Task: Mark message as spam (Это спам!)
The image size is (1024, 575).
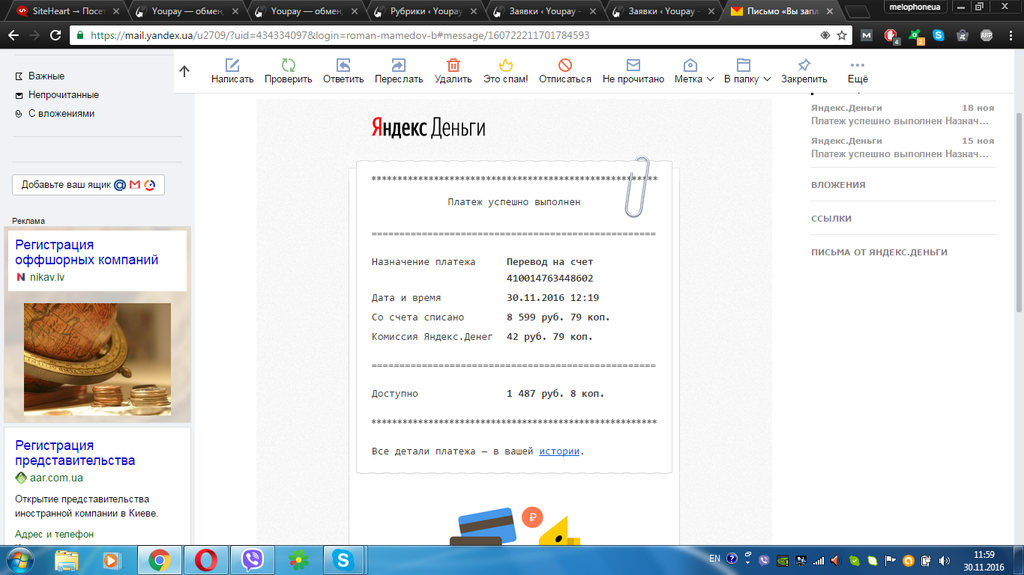Action: click(x=505, y=71)
